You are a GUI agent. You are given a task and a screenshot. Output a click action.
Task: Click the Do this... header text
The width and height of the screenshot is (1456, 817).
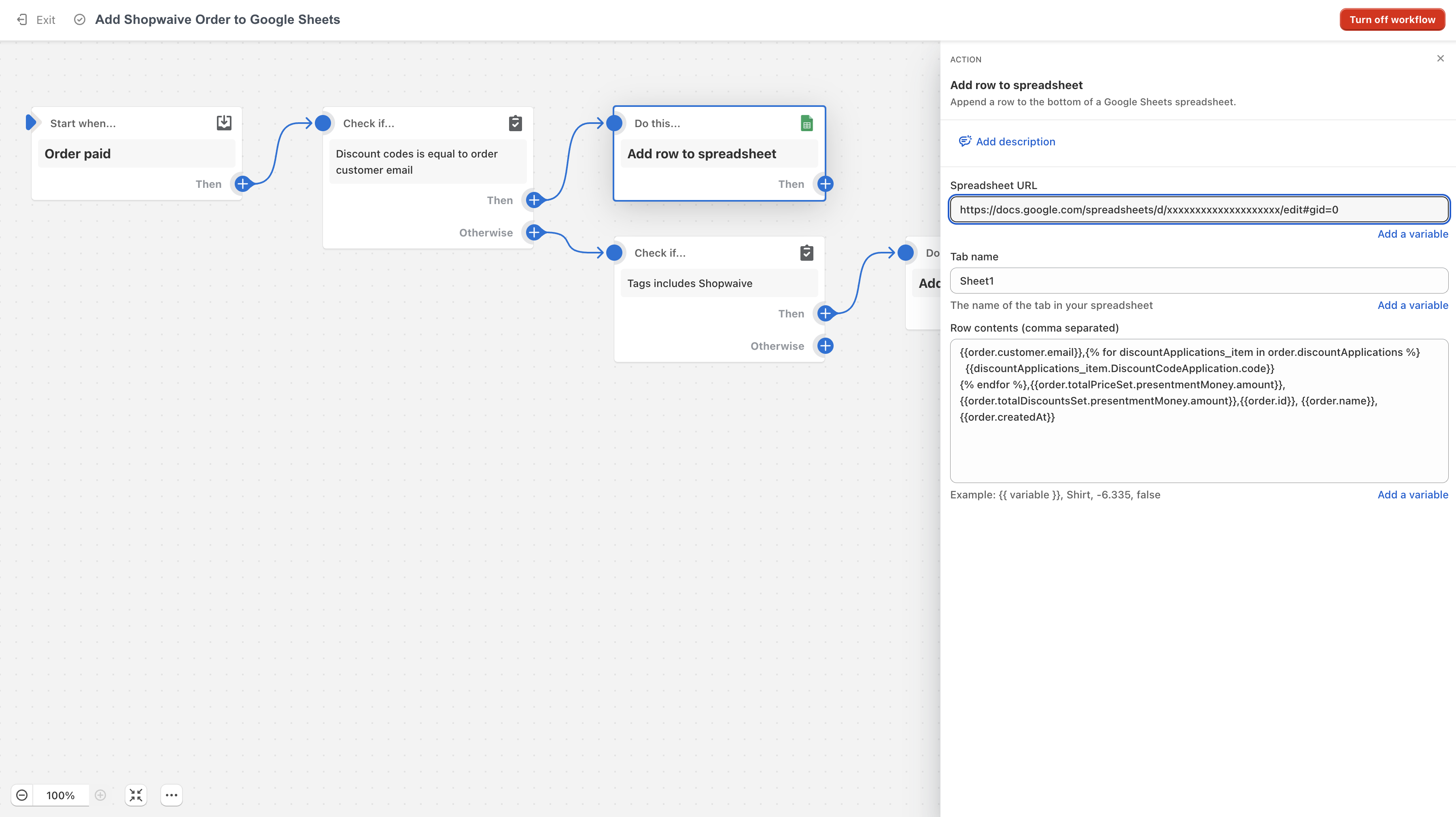click(x=657, y=123)
